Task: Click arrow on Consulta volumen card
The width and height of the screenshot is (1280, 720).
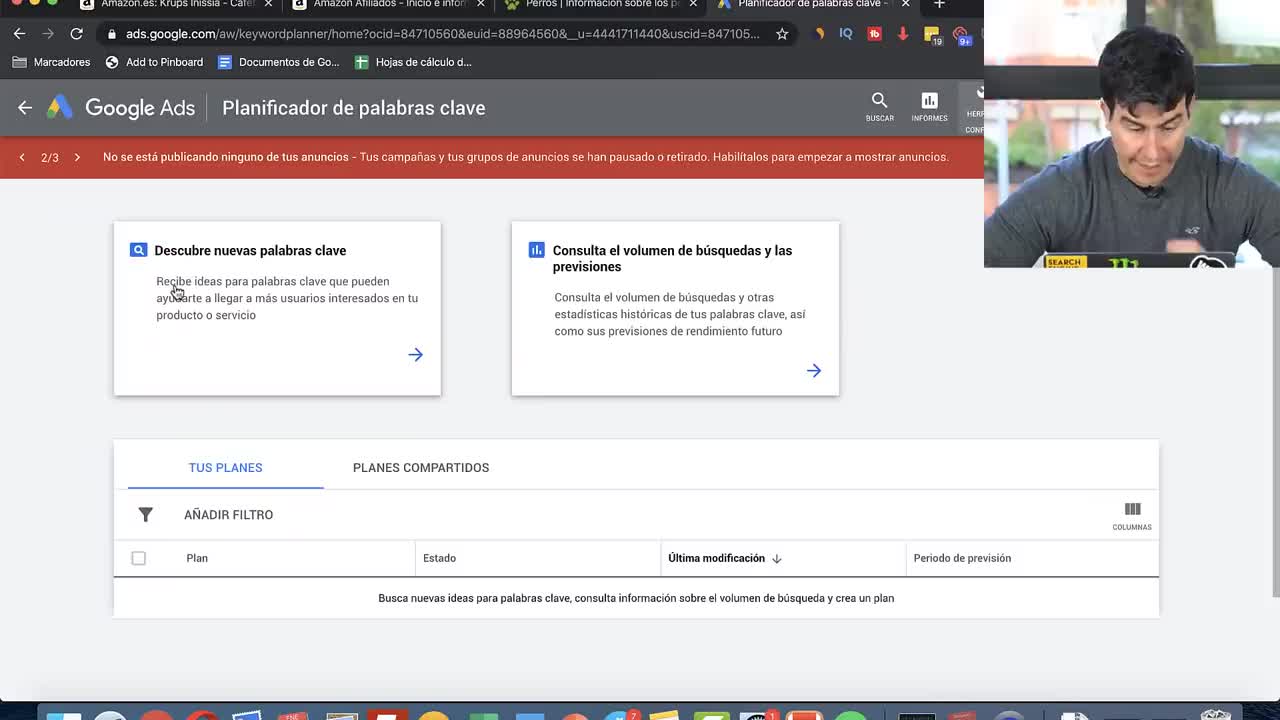Action: [814, 370]
